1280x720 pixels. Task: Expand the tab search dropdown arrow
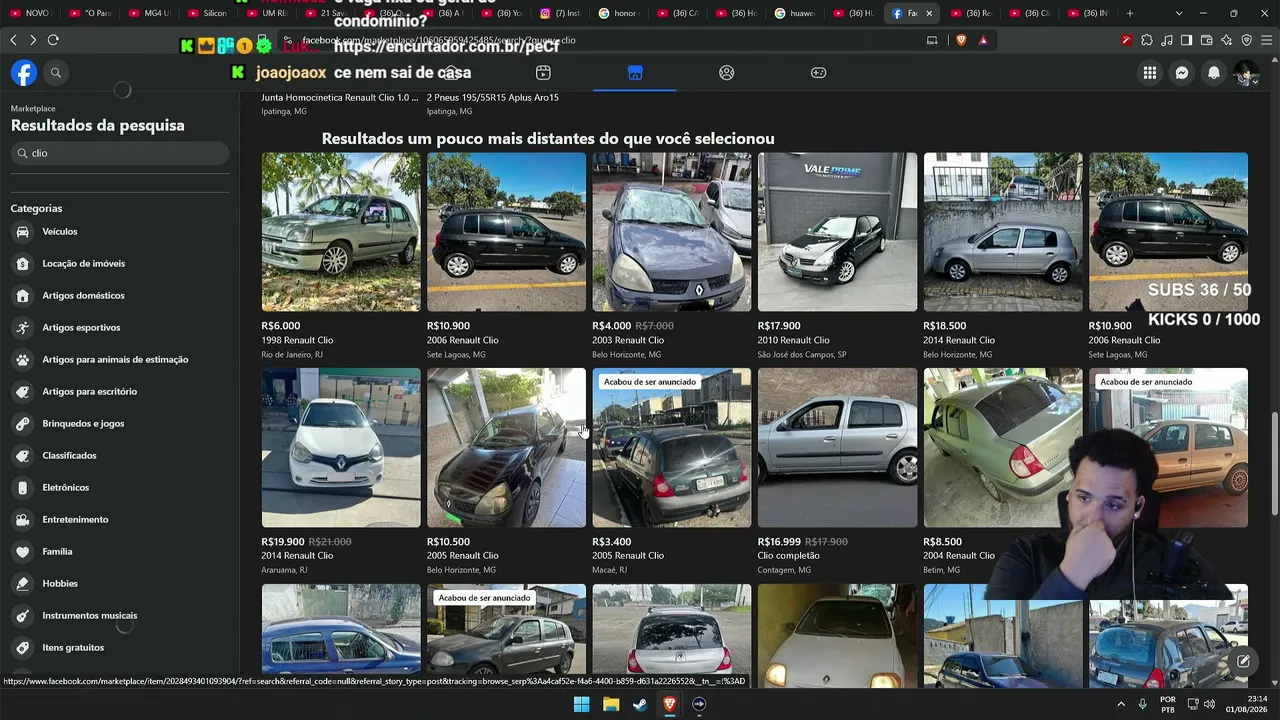pyautogui.click(x=1179, y=13)
